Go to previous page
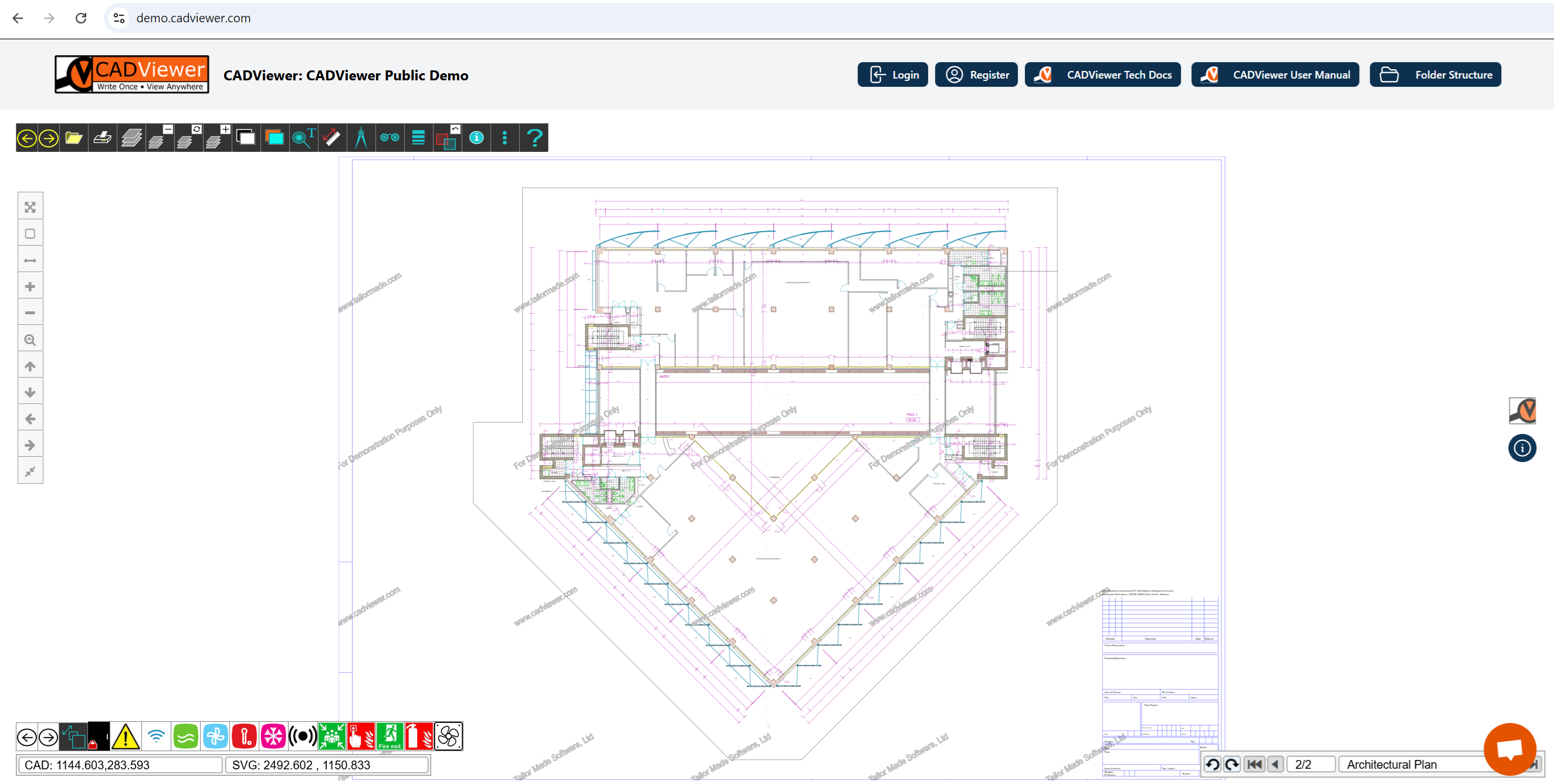1554x784 pixels. pyautogui.click(x=1275, y=765)
